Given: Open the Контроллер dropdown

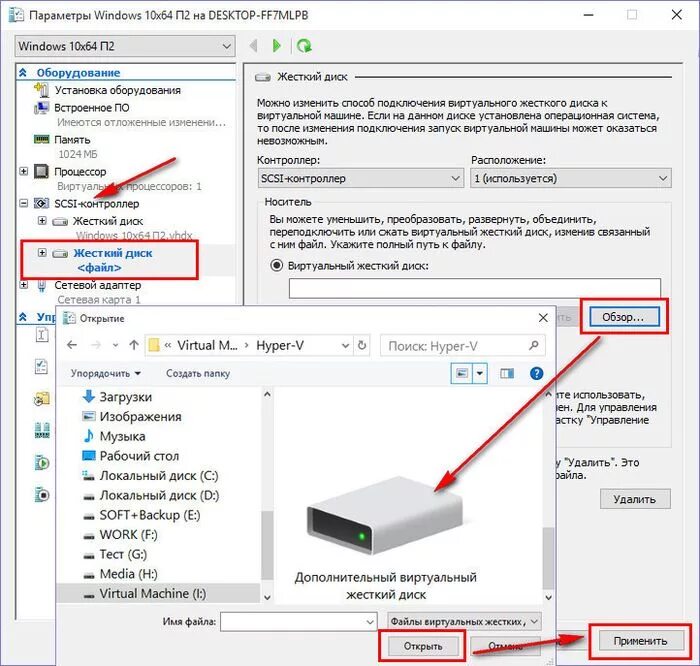Looking at the screenshot, I should 358,178.
